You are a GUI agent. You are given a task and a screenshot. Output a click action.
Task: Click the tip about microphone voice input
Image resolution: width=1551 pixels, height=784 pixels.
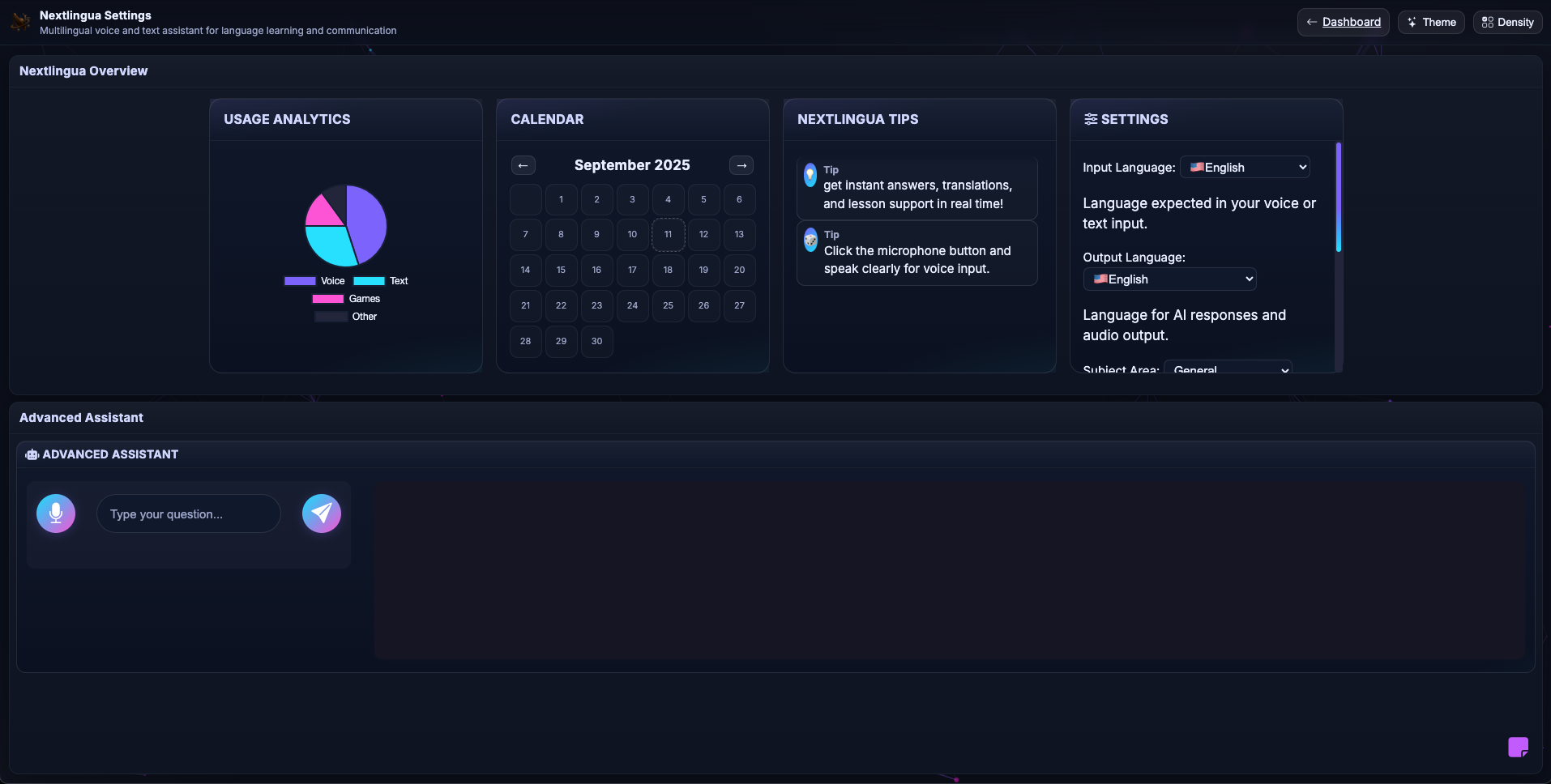click(x=917, y=254)
